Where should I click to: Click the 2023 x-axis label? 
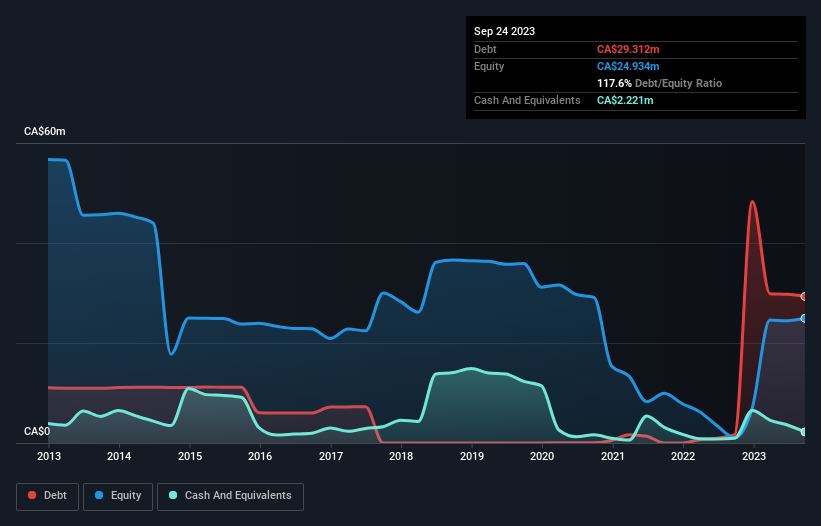coord(754,456)
